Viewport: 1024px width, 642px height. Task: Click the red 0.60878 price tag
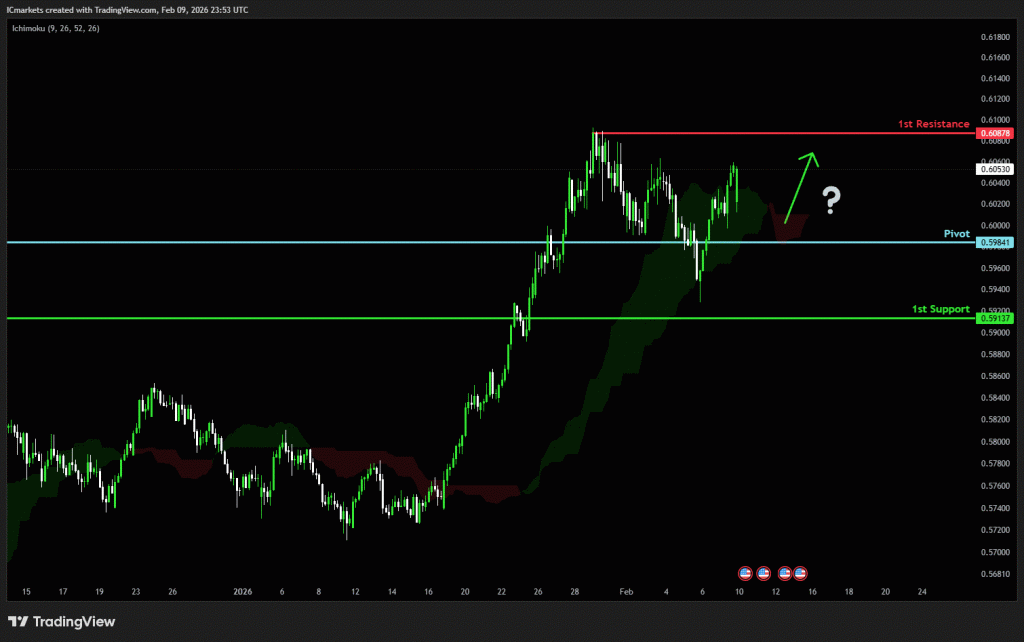pyautogui.click(x=994, y=133)
